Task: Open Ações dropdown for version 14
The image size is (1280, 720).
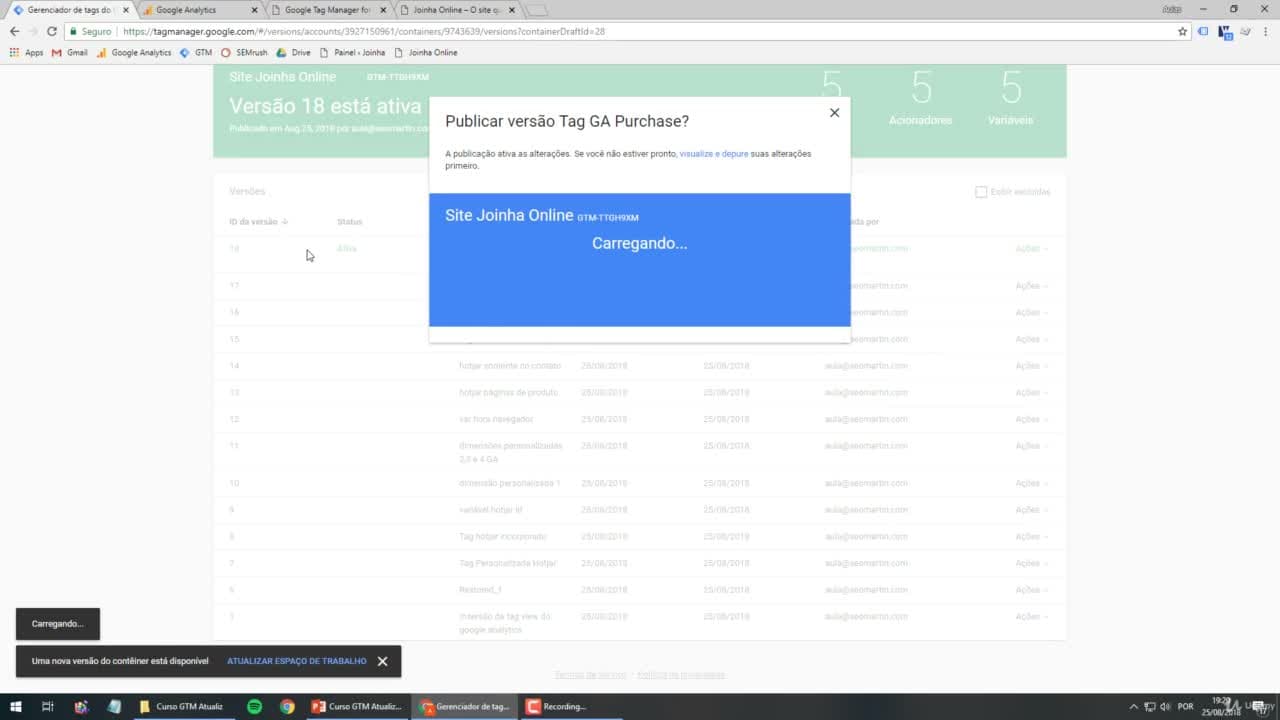Action: 1032,366
